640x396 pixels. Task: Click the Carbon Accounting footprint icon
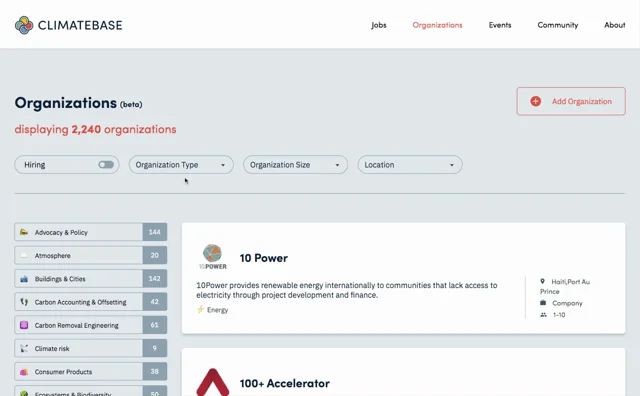(24, 302)
